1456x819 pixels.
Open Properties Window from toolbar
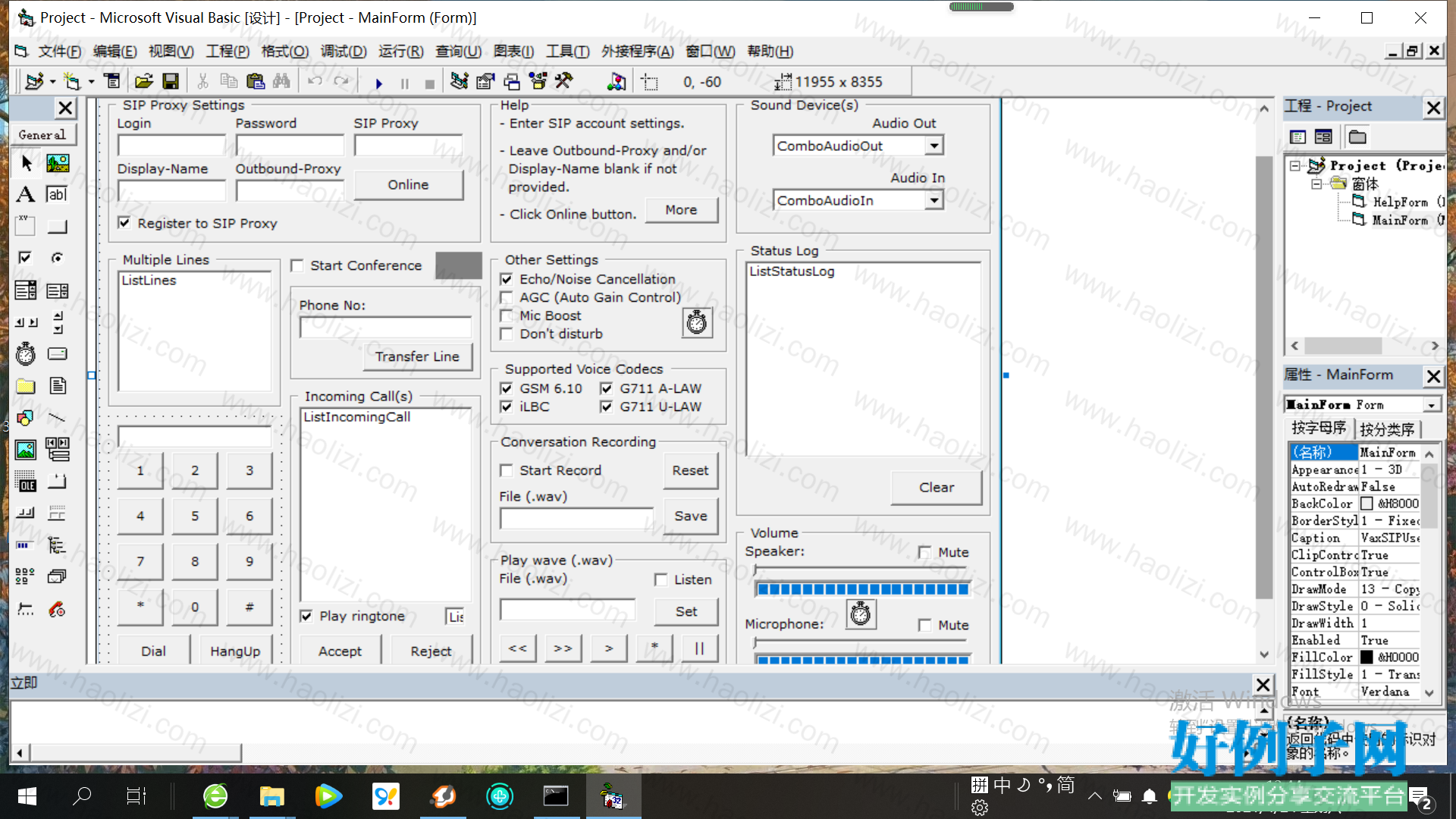point(485,81)
